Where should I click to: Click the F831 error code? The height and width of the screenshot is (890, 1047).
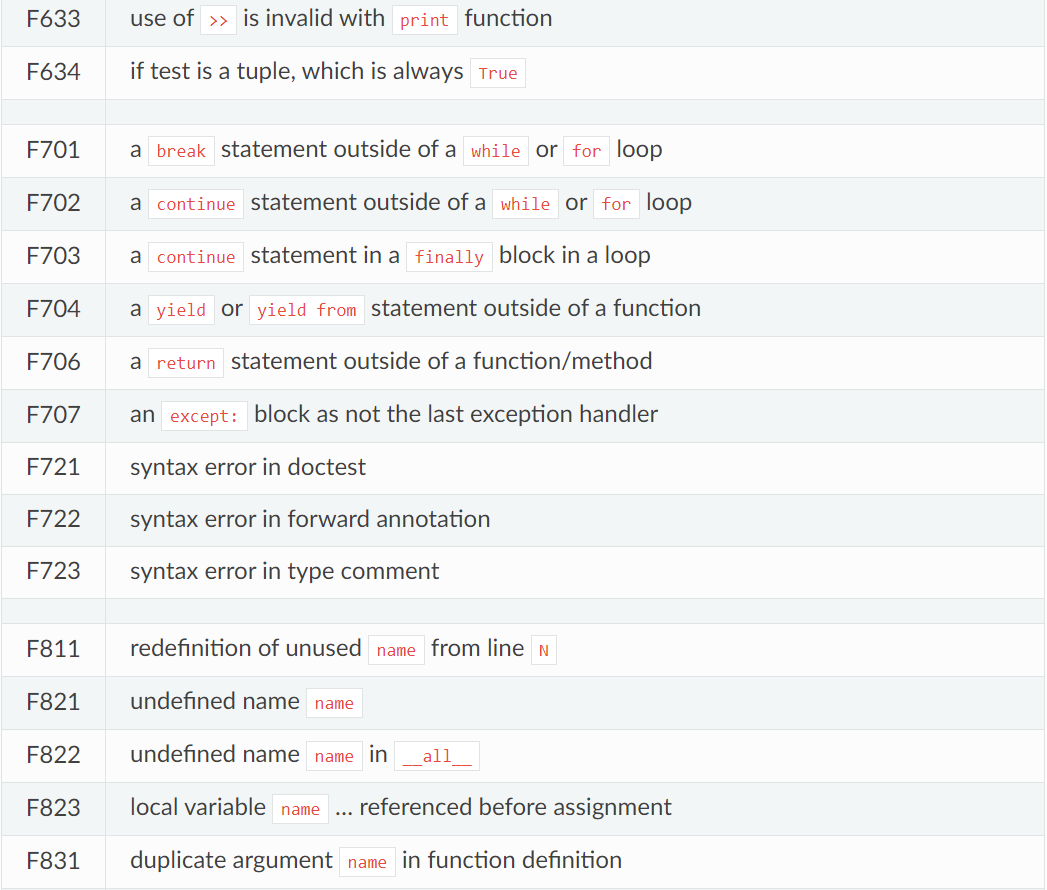point(53,861)
